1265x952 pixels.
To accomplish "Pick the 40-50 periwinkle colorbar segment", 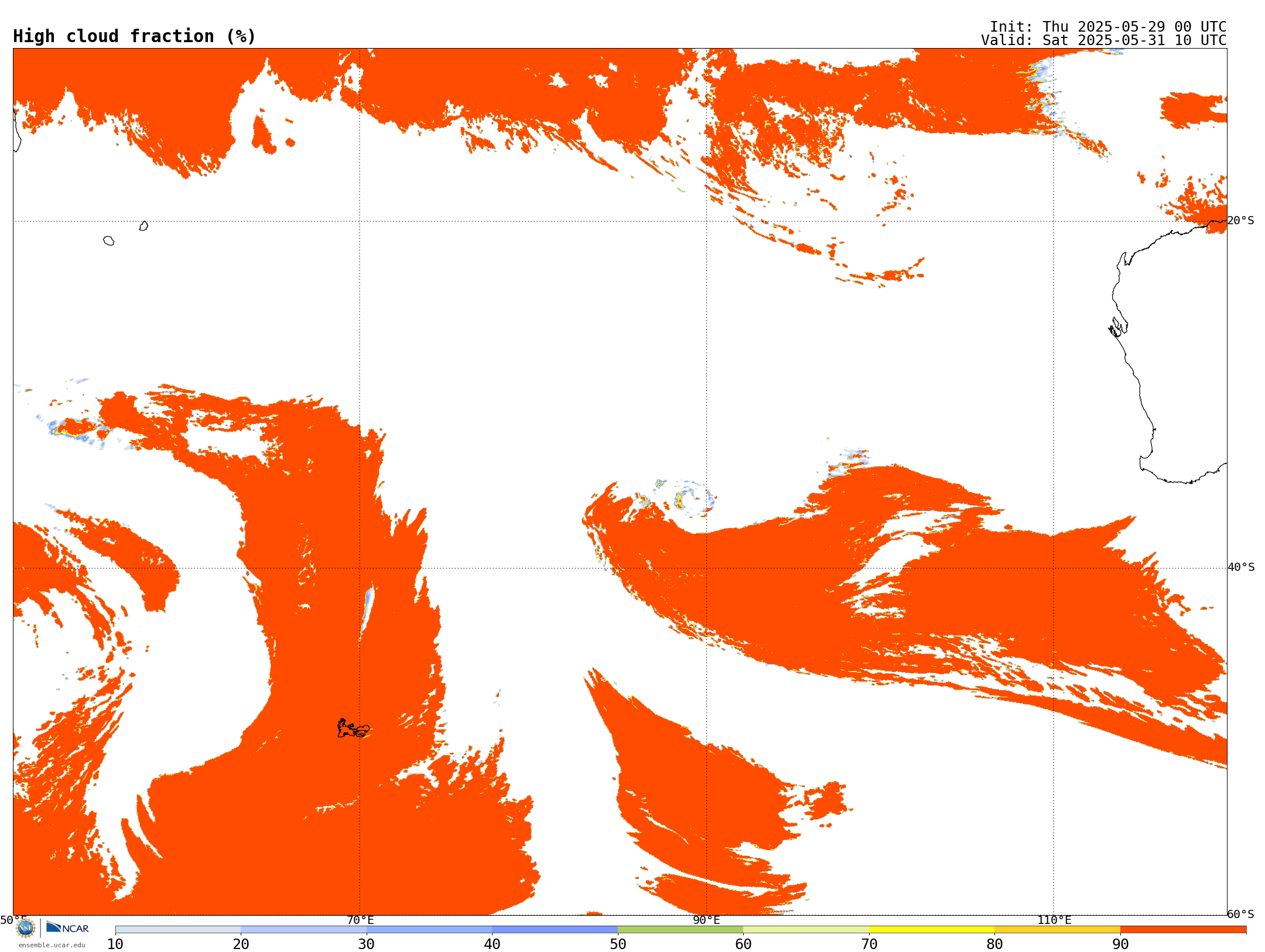I will (x=555, y=930).
